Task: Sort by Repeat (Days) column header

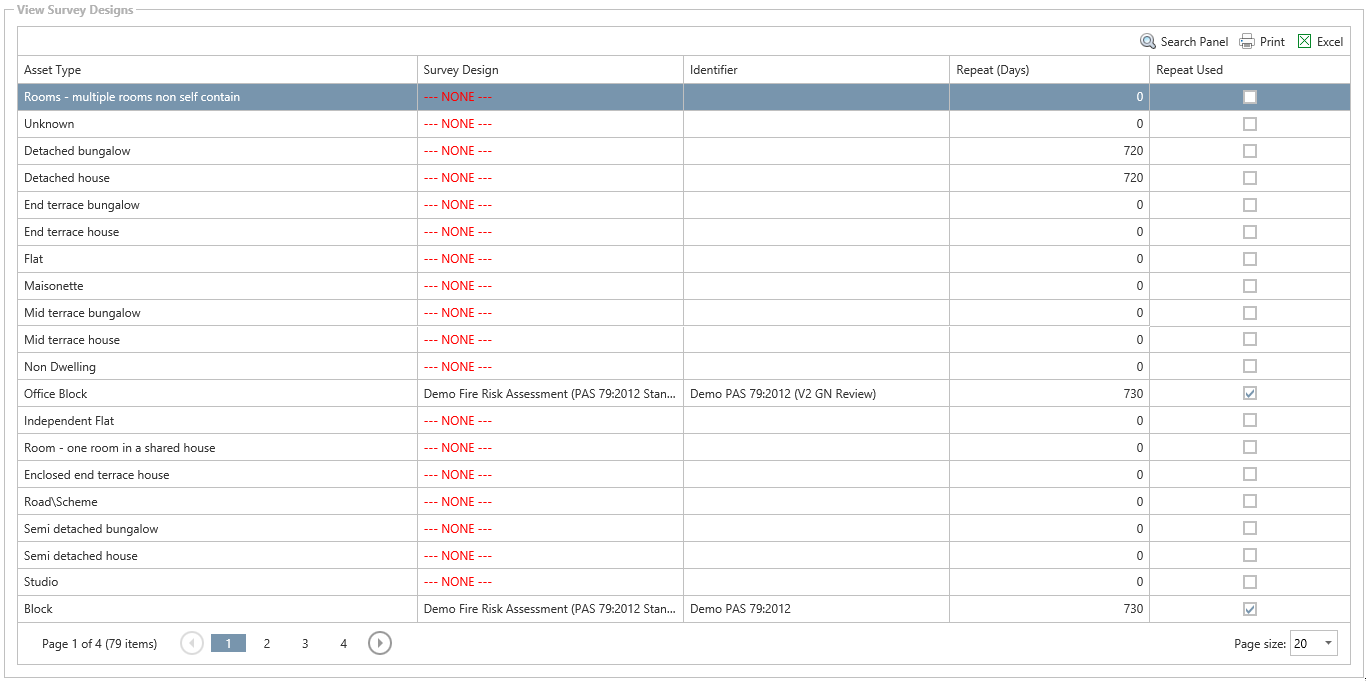Action: (x=992, y=70)
